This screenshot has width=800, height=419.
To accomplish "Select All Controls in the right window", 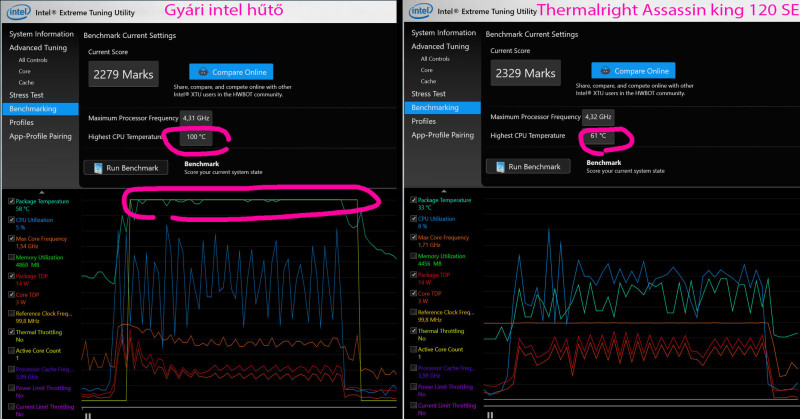I will click(x=435, y=59).
